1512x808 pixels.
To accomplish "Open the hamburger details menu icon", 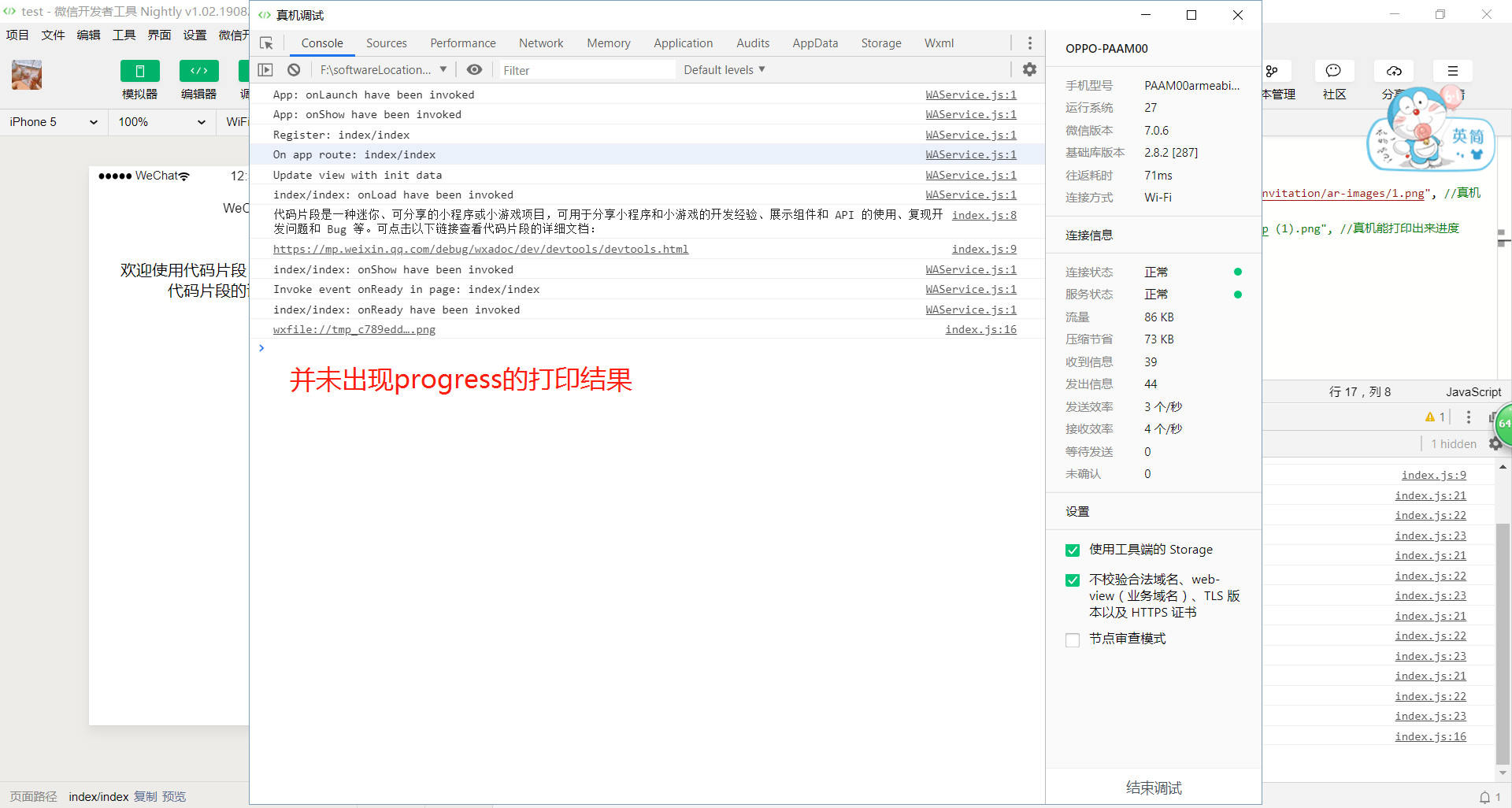I will point(1453,71).
